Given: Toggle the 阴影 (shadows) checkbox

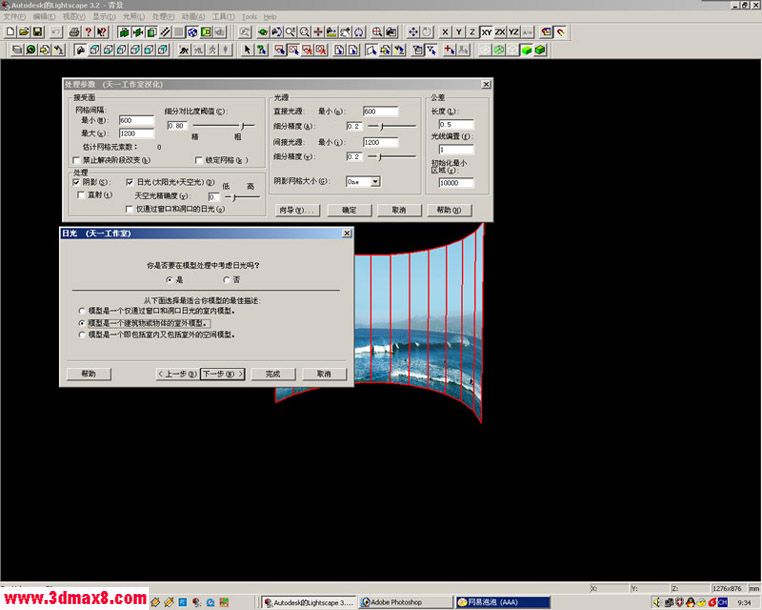Looking at the screenshot, I should (76, 182).
